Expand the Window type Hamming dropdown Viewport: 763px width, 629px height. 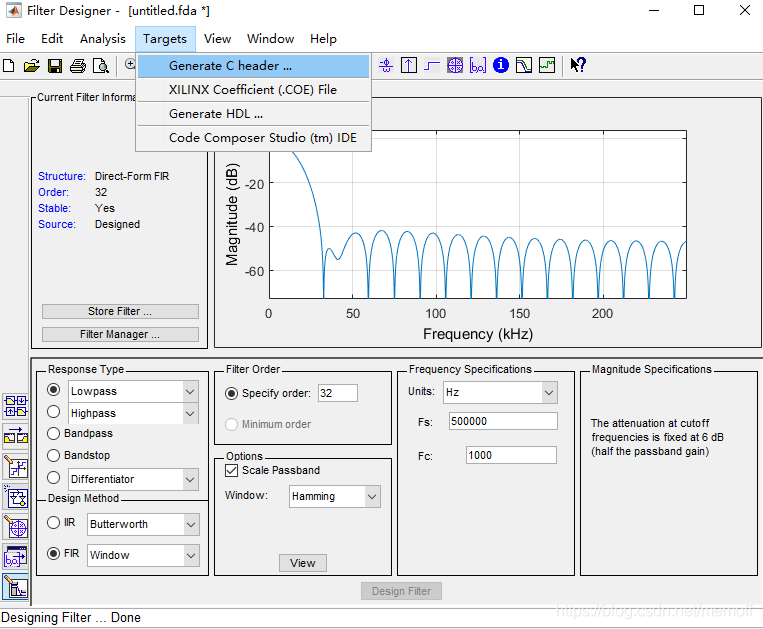(x=335, y=497)
